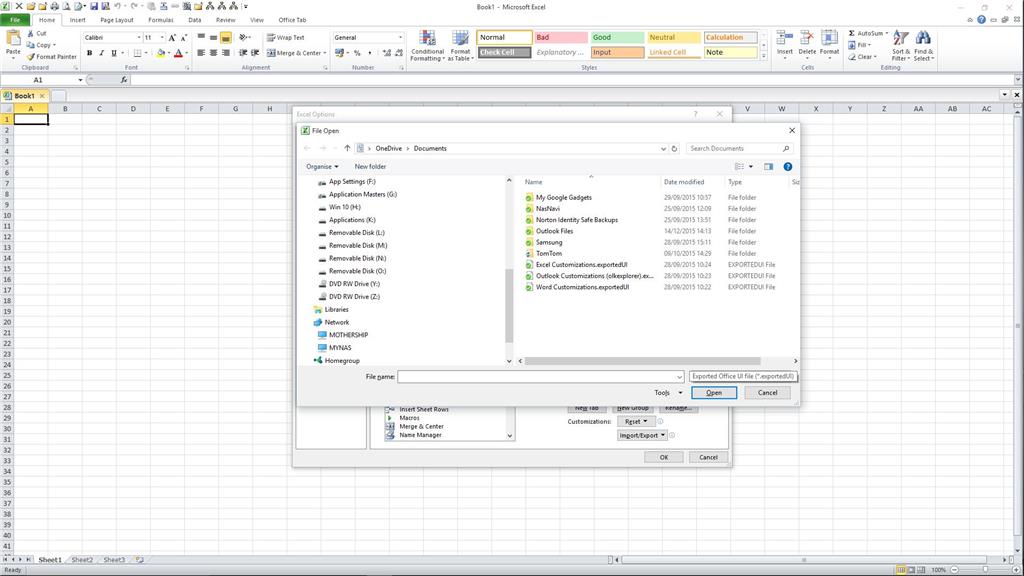
Task: Switch to the Formulas tab
Action: pos(161,20)
